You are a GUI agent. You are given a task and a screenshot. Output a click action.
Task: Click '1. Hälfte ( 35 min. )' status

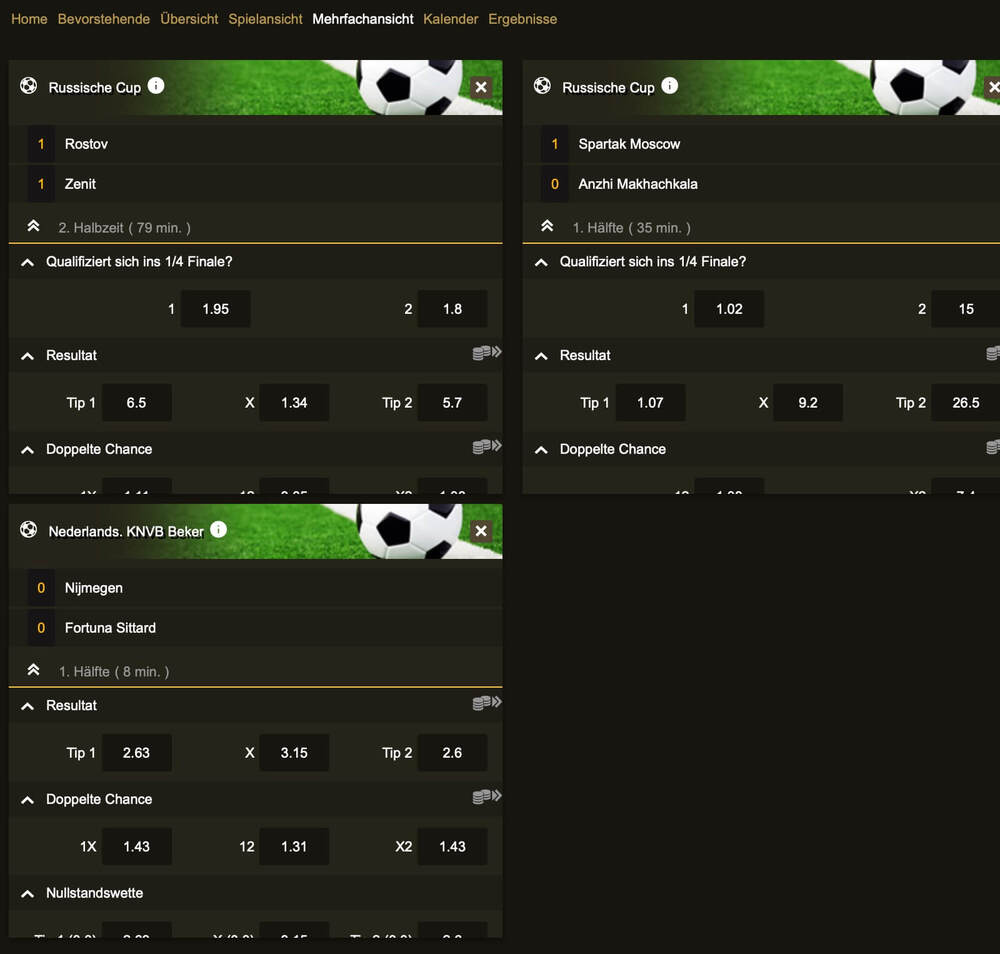(x=631, y=228)
